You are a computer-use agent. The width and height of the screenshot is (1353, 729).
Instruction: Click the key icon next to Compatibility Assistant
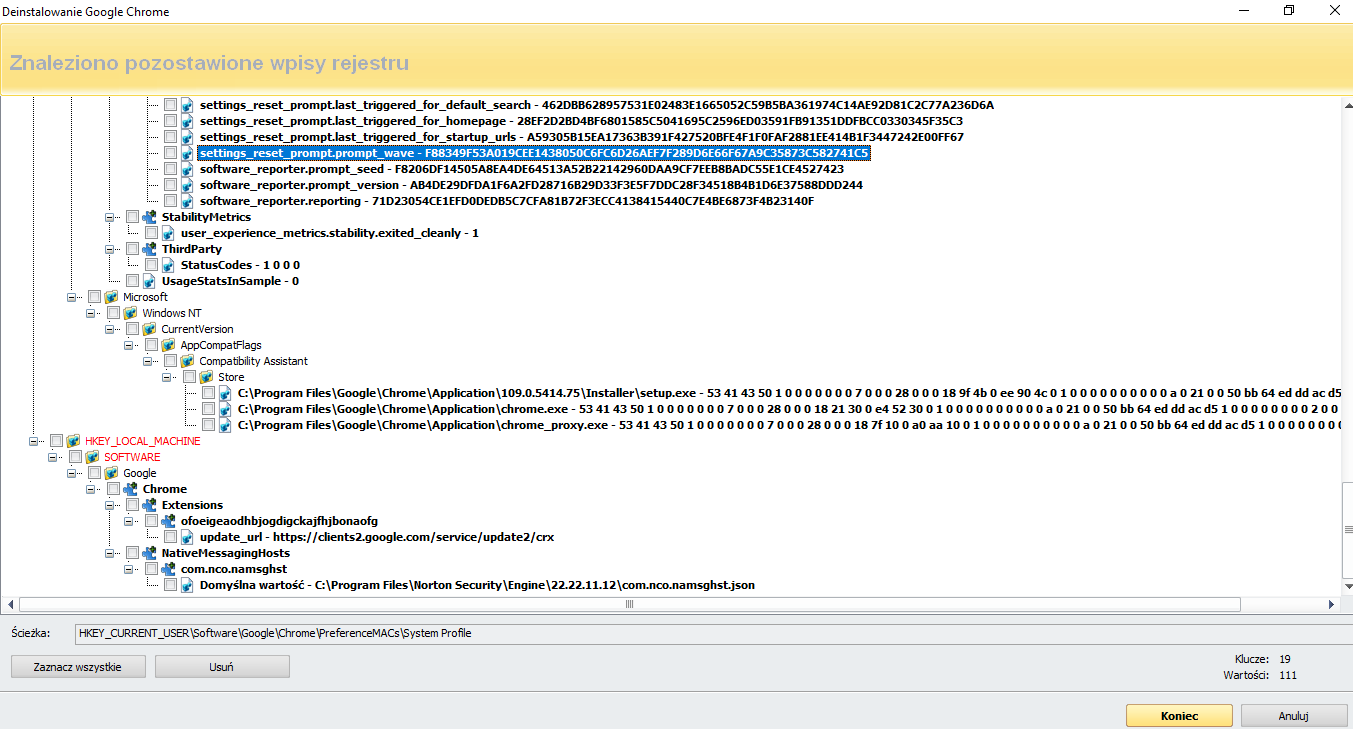click(188, 361)
